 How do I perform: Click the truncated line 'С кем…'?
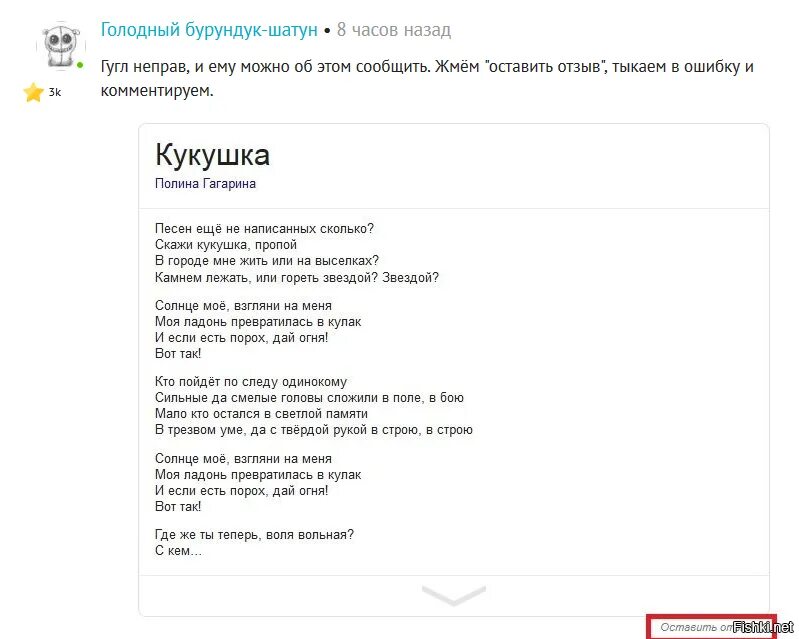point(178,550)
